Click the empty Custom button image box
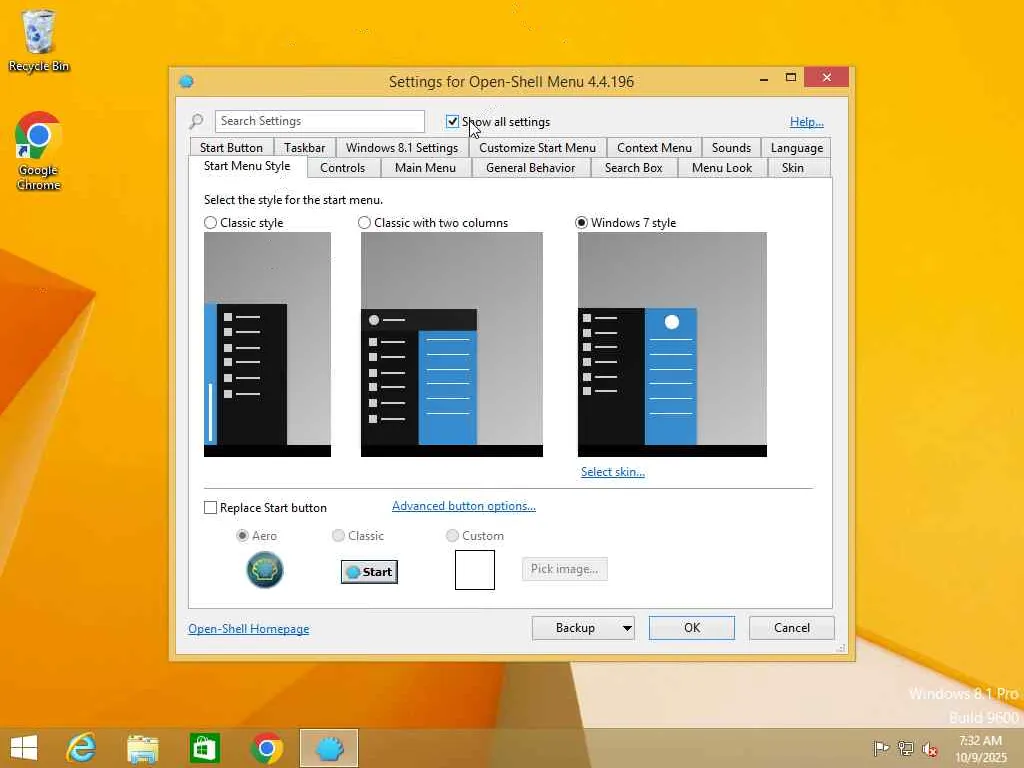Screen dimensions: 1024x768 coord(475,569)
